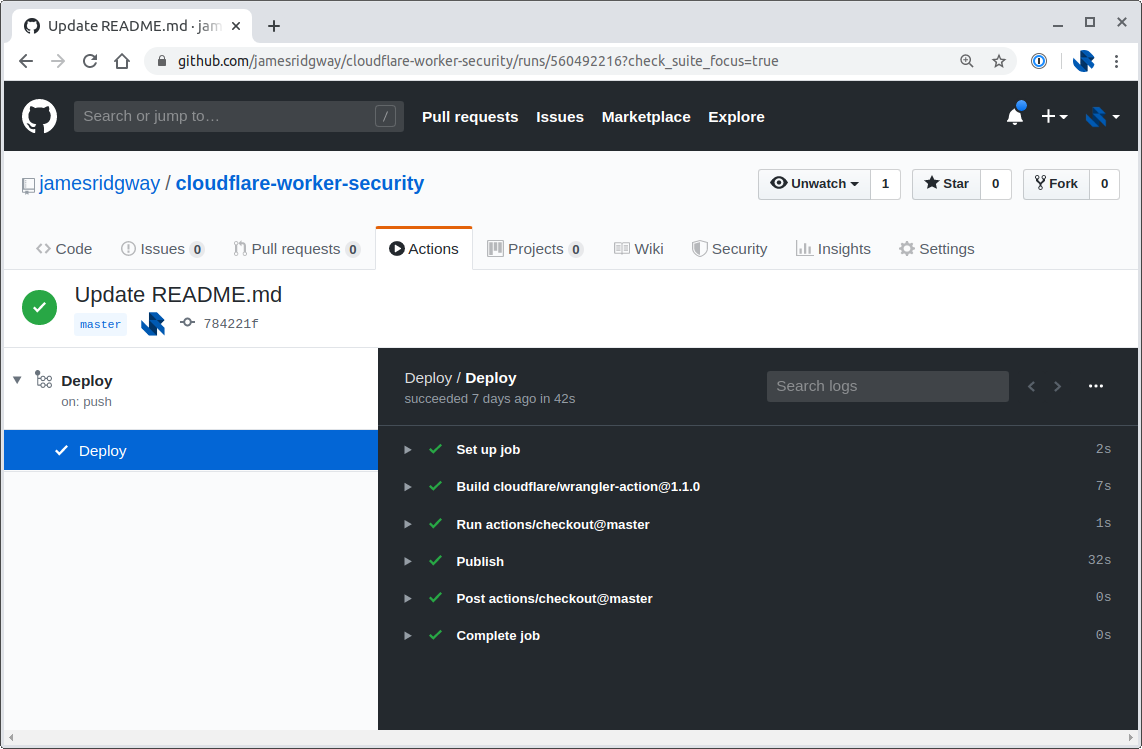Open the repository Pull requests tab
Image resolution: width=1142 pixels, height=749 pixels.
click(296, 249)
